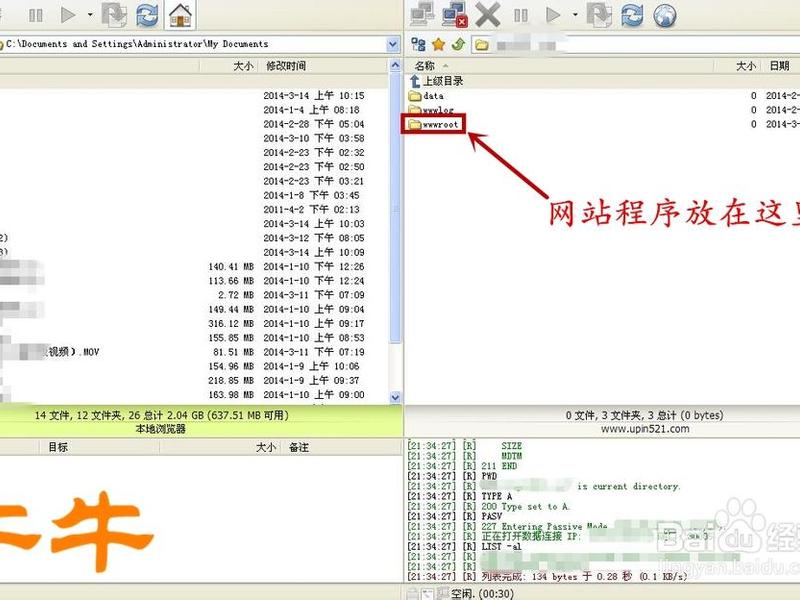
Task: Click the www.upin521.com status label
Action: (645, 429)
